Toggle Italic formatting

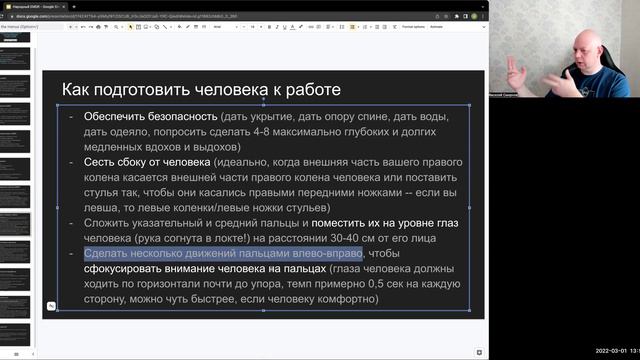(277, 27)
